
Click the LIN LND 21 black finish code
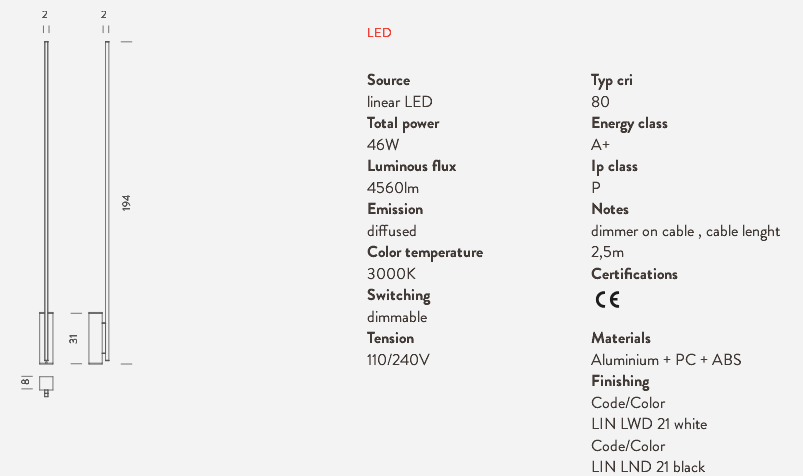(x=648, y=467)
